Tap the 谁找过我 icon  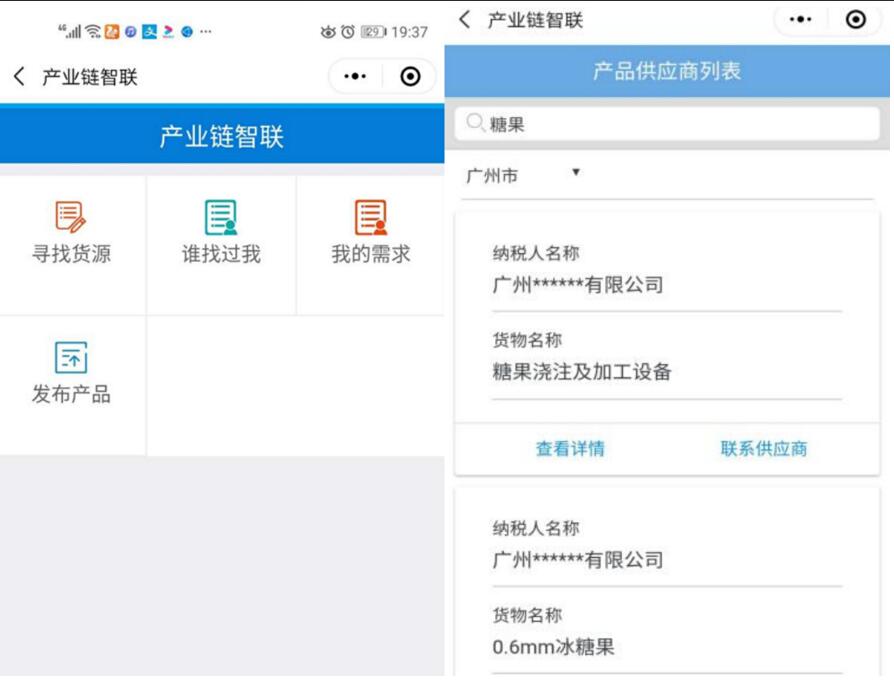click(x=221, y=218)
